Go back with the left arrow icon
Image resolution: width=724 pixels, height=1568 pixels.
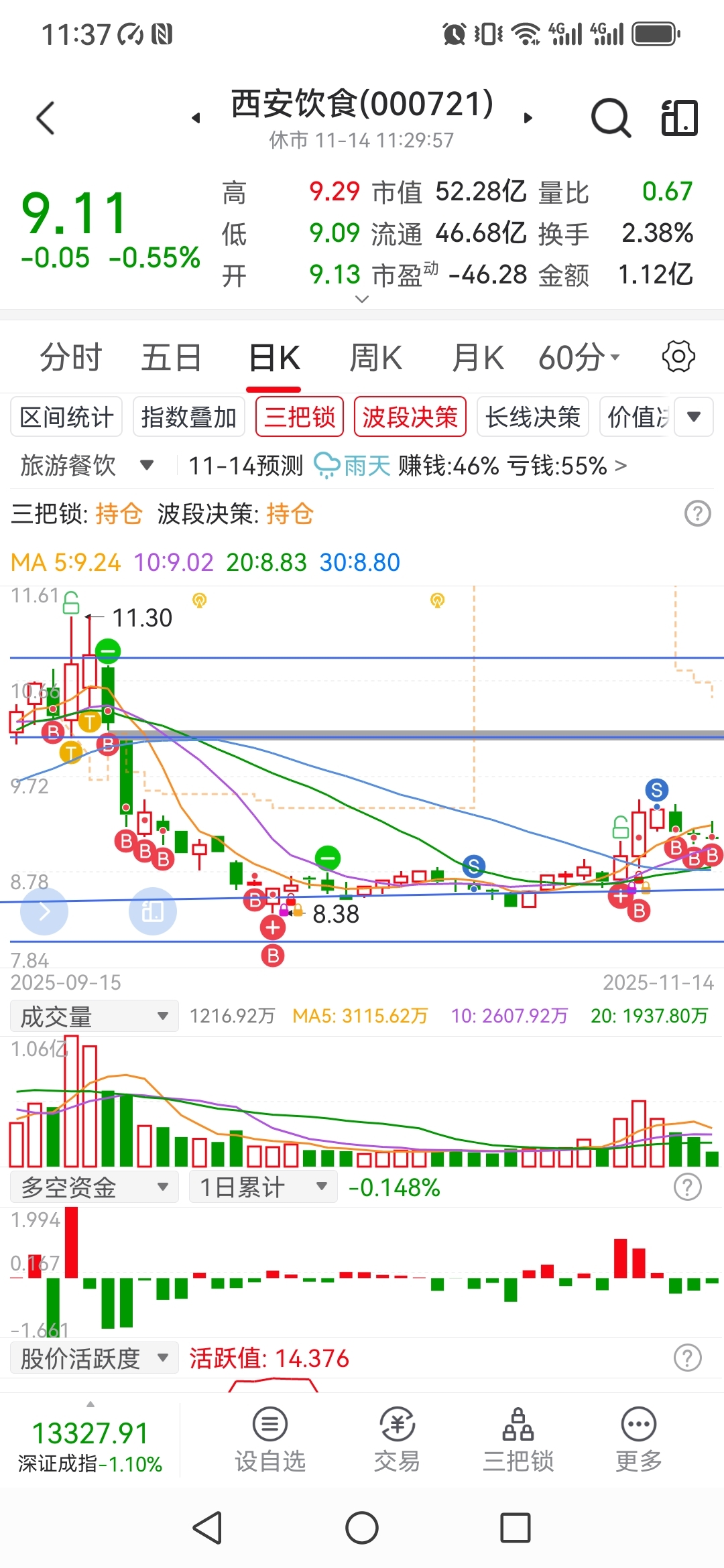(x=45, y=119)
